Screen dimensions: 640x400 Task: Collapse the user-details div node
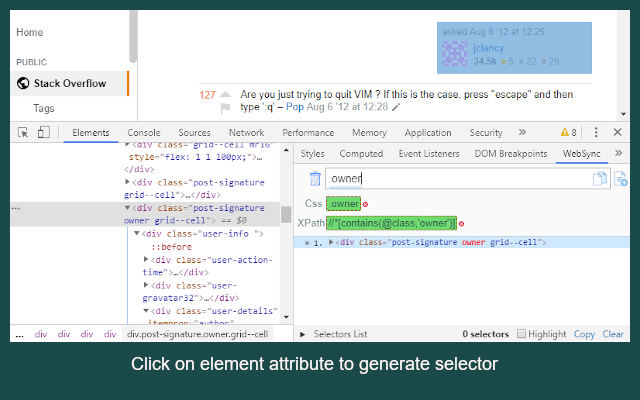click(146, 311)
